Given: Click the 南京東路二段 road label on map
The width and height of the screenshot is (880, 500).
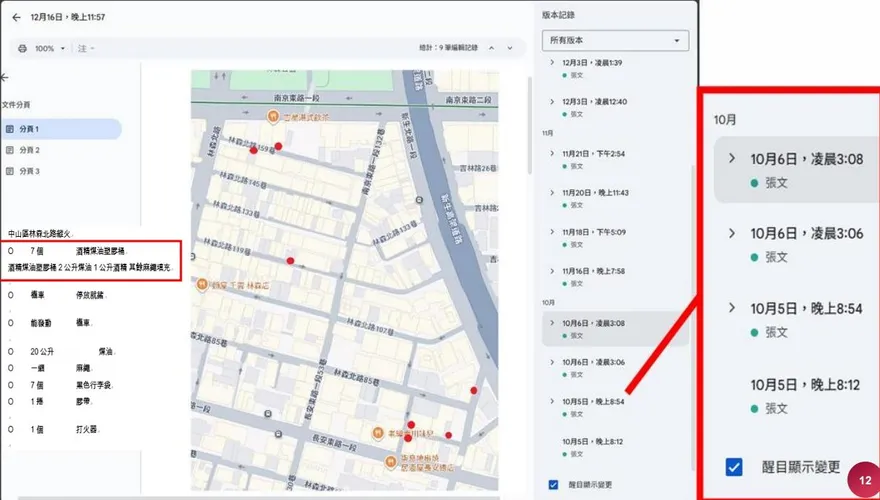Looking at the screenshot, I should click(x=471, y=99).
